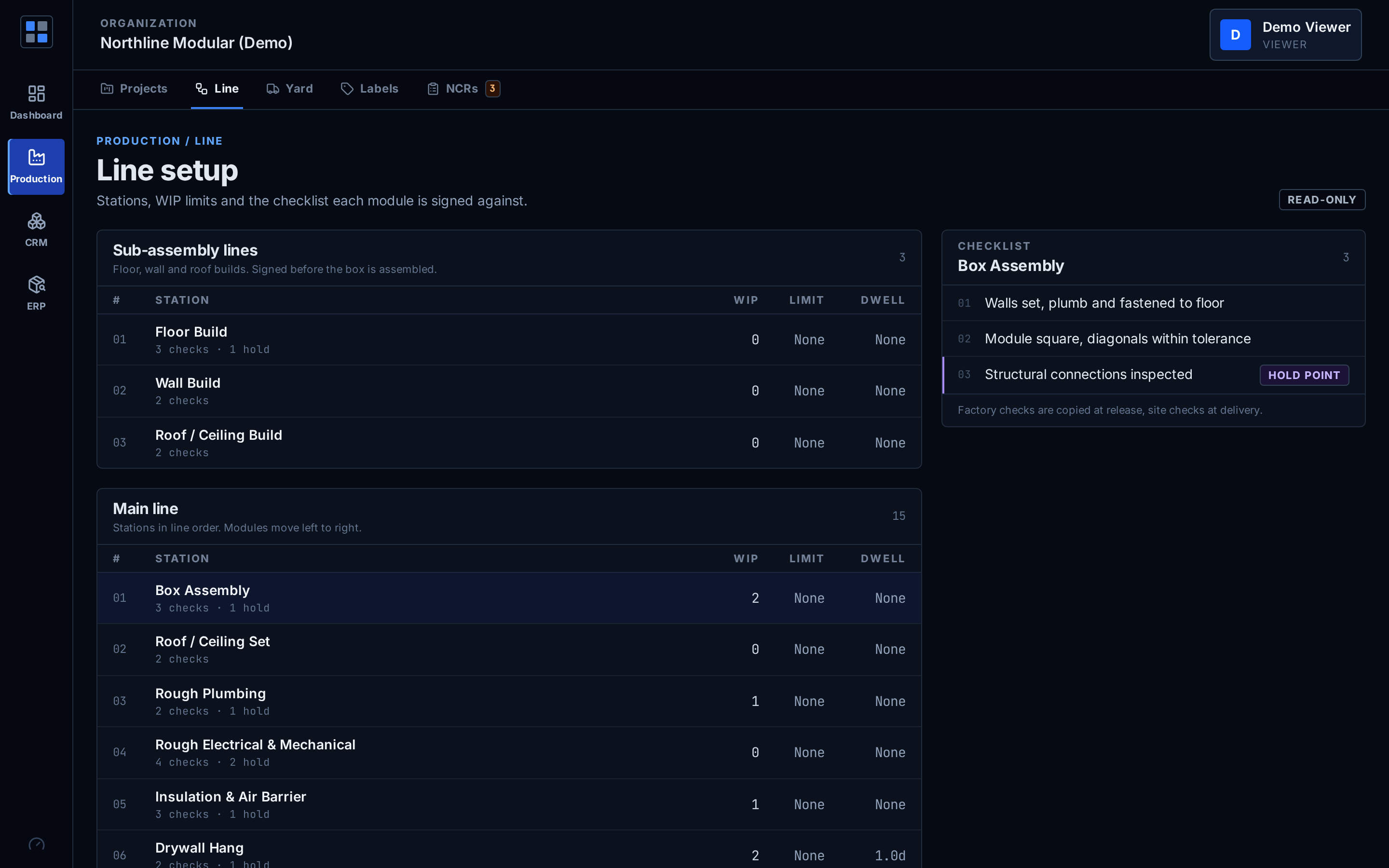The image size is (1389, 868).
Task: Click the Projects folder icon
Action: coord(107,88)
